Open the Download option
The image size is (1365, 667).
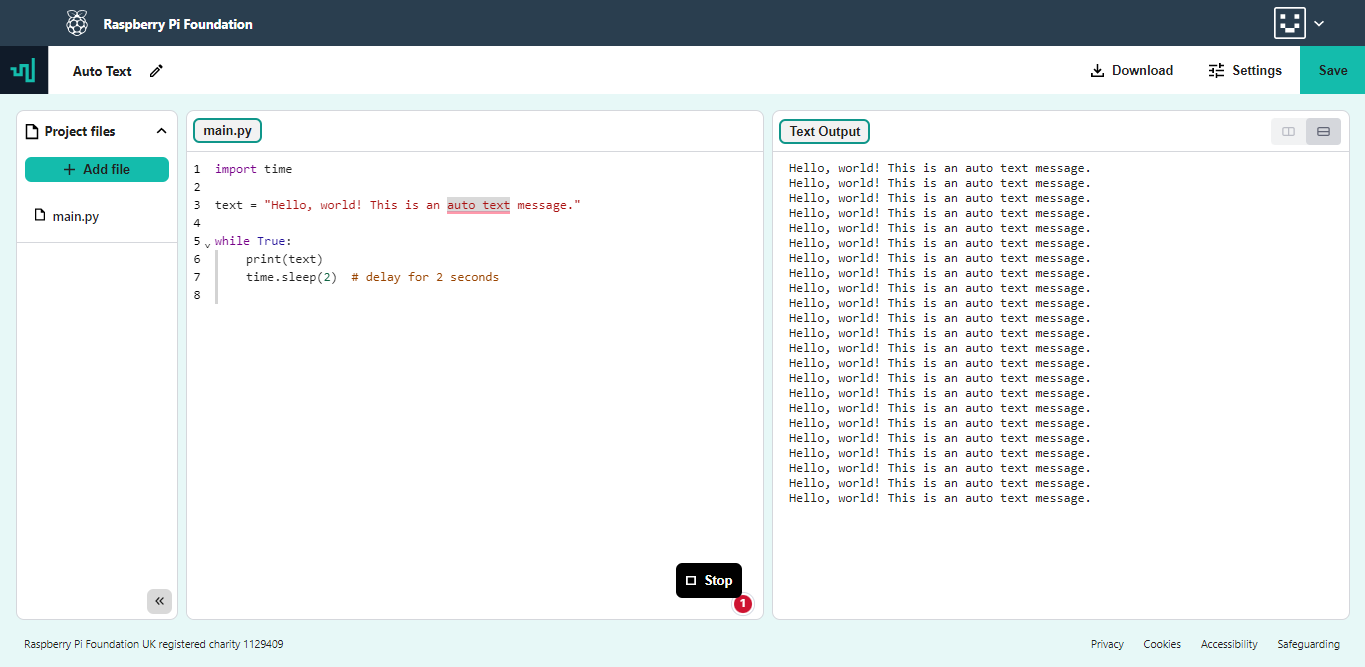[1131, 70]
